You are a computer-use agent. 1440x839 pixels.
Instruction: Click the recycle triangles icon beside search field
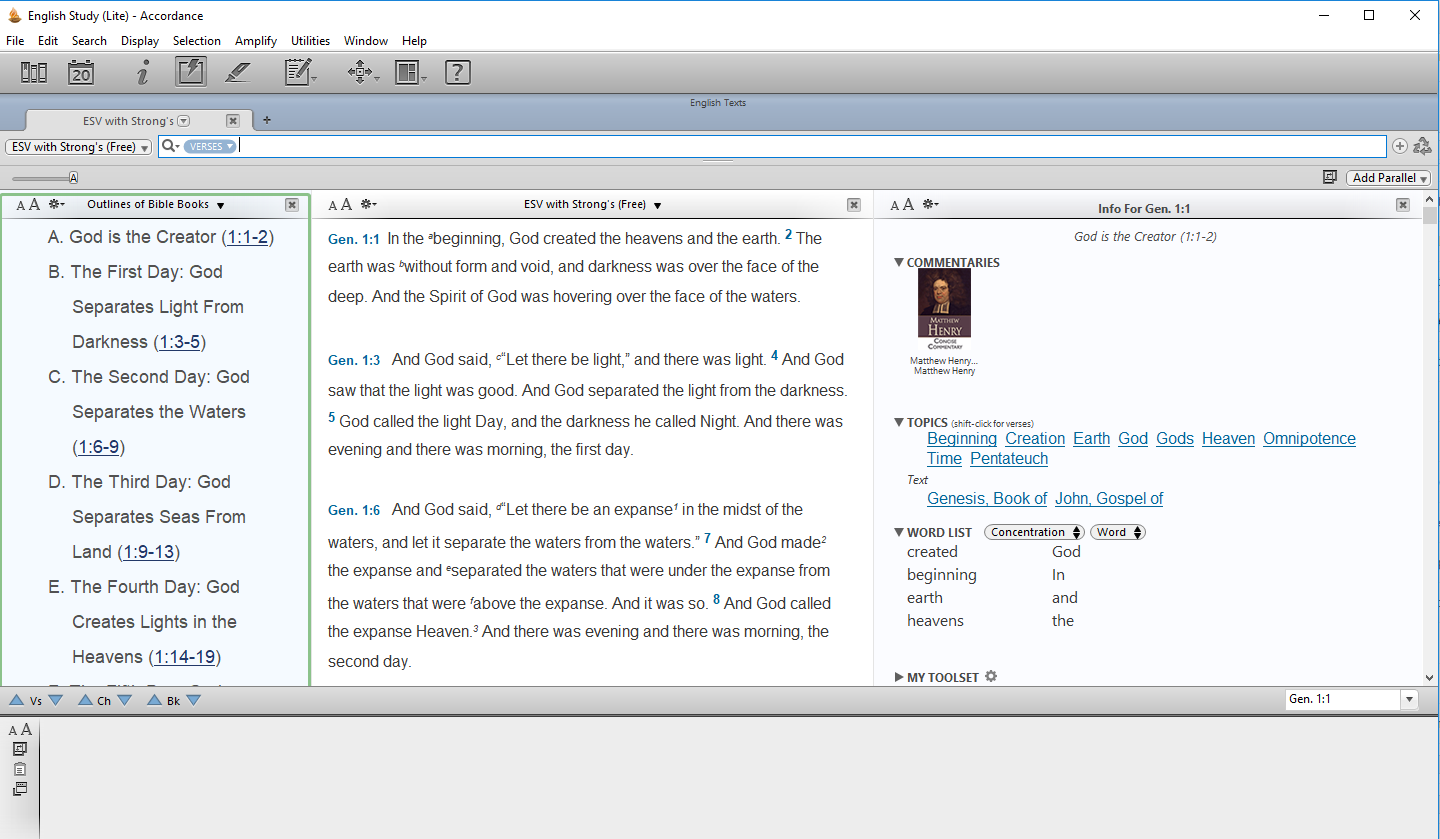pyautogui.click(x=1422, y=146)
